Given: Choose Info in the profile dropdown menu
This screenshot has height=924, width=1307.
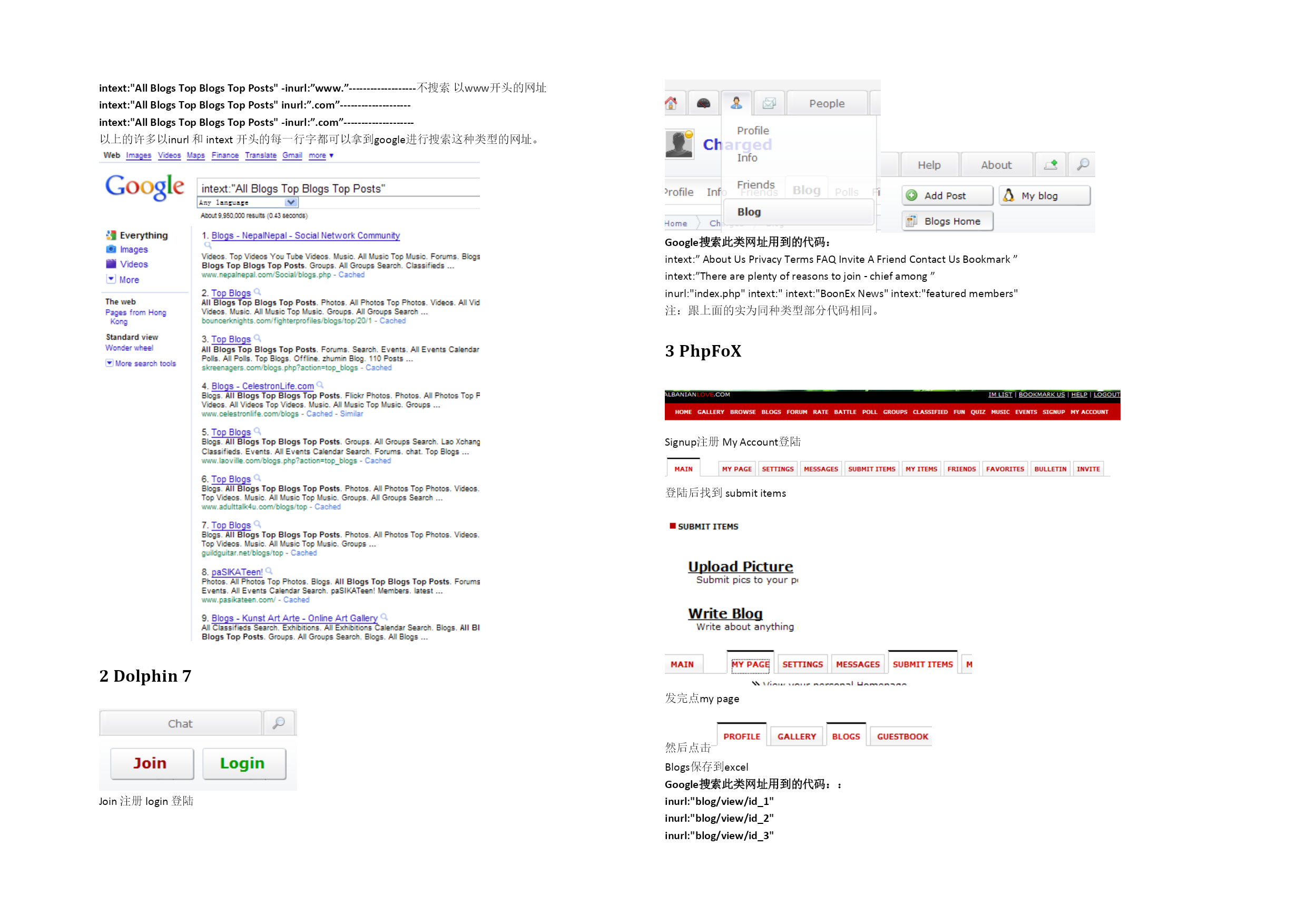Looking at the screenshot, I should click(747, 158).
